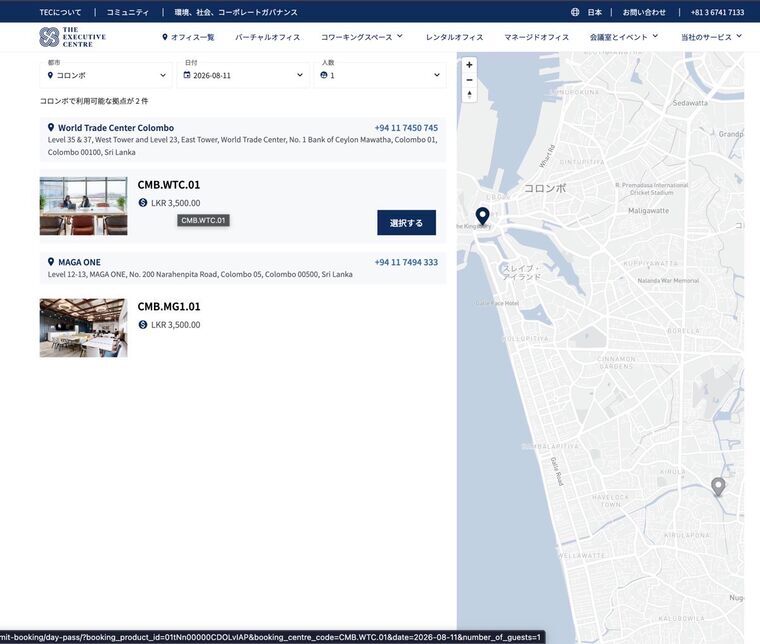760x644 pixels.
Task: Click the pin icon beside World Trade Center Colombo
Action: click(51, 127)
